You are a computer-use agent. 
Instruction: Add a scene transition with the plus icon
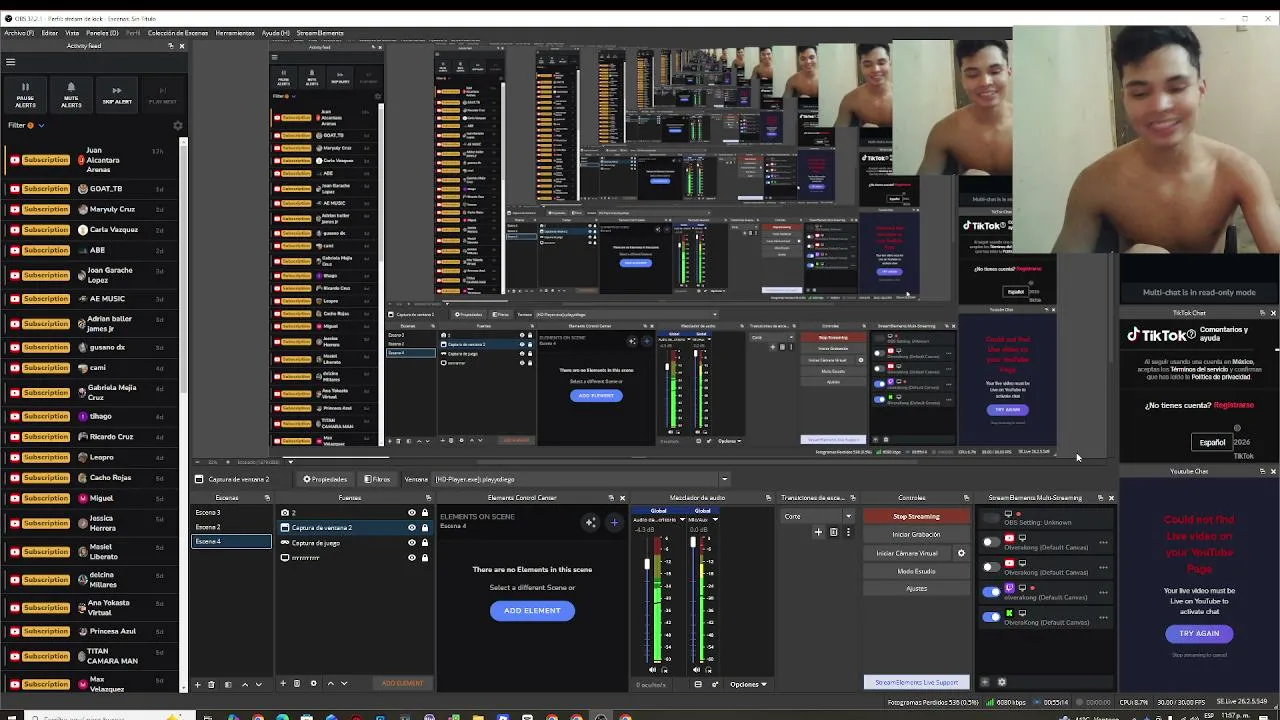[818, 532]
